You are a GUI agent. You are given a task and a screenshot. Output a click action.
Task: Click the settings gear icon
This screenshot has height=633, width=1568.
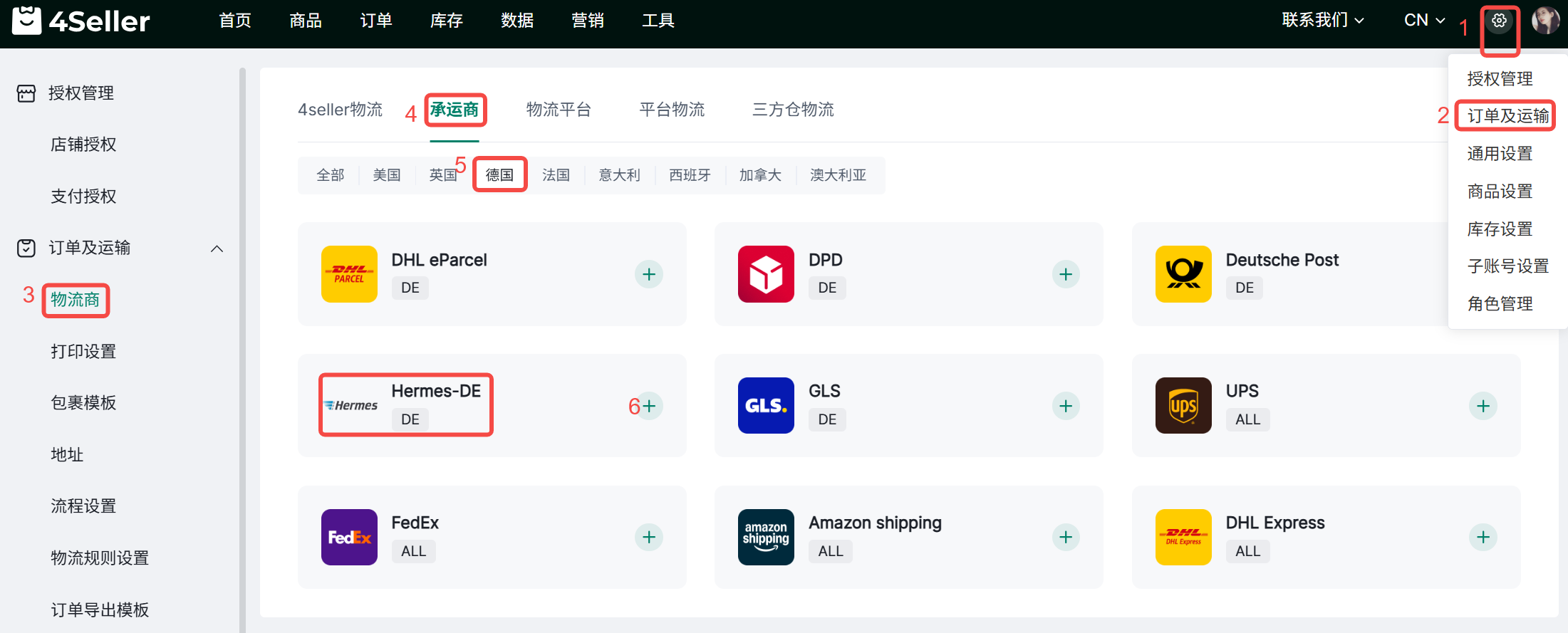coord(1499,21)
